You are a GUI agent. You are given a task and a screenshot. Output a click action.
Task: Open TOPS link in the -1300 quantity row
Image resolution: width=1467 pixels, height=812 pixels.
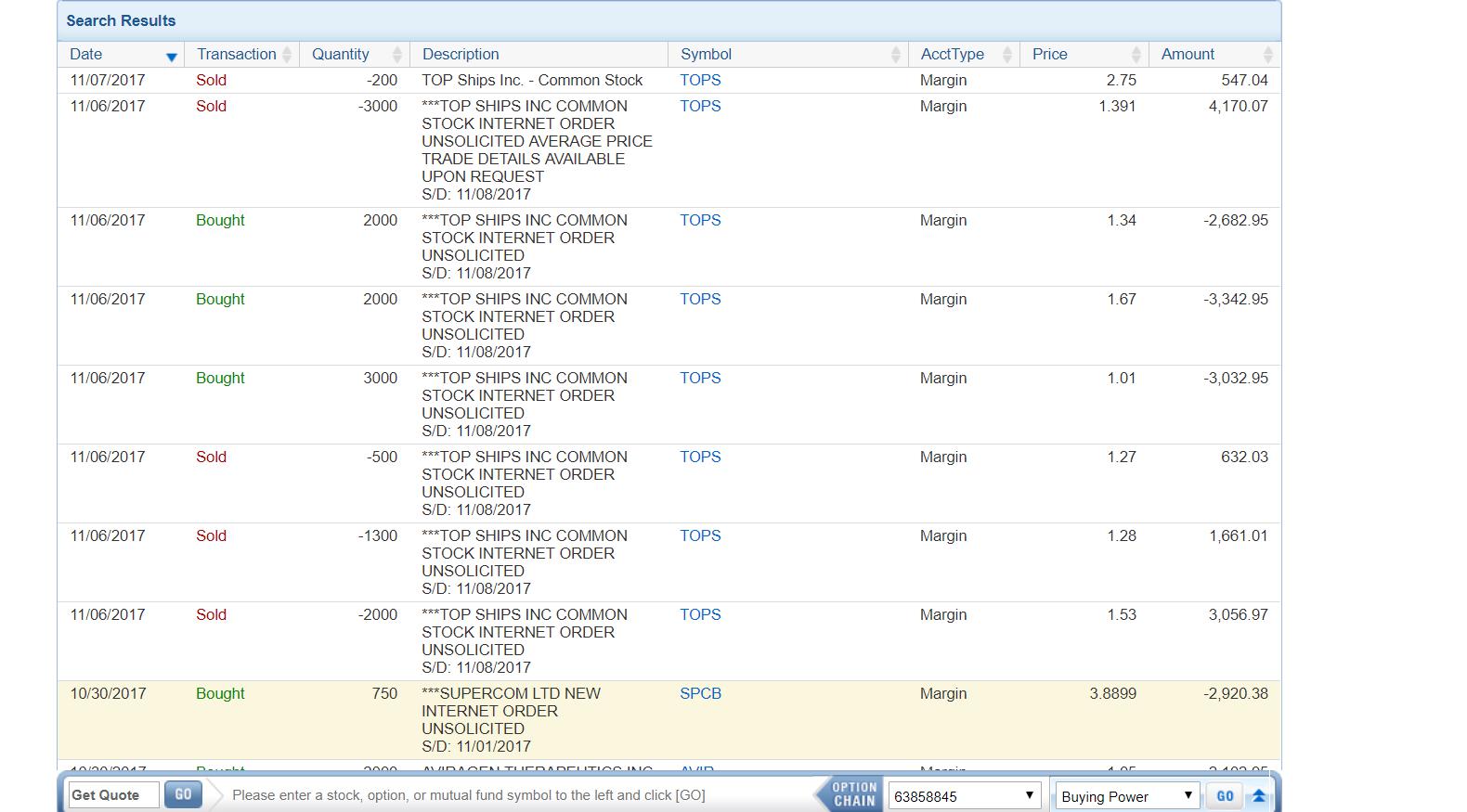click(700, 536)
